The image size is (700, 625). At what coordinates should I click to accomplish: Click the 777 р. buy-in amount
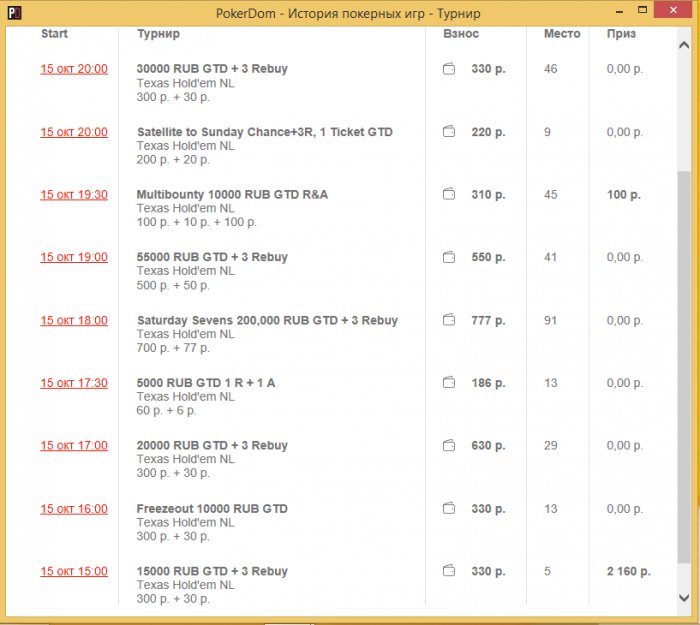488,321
